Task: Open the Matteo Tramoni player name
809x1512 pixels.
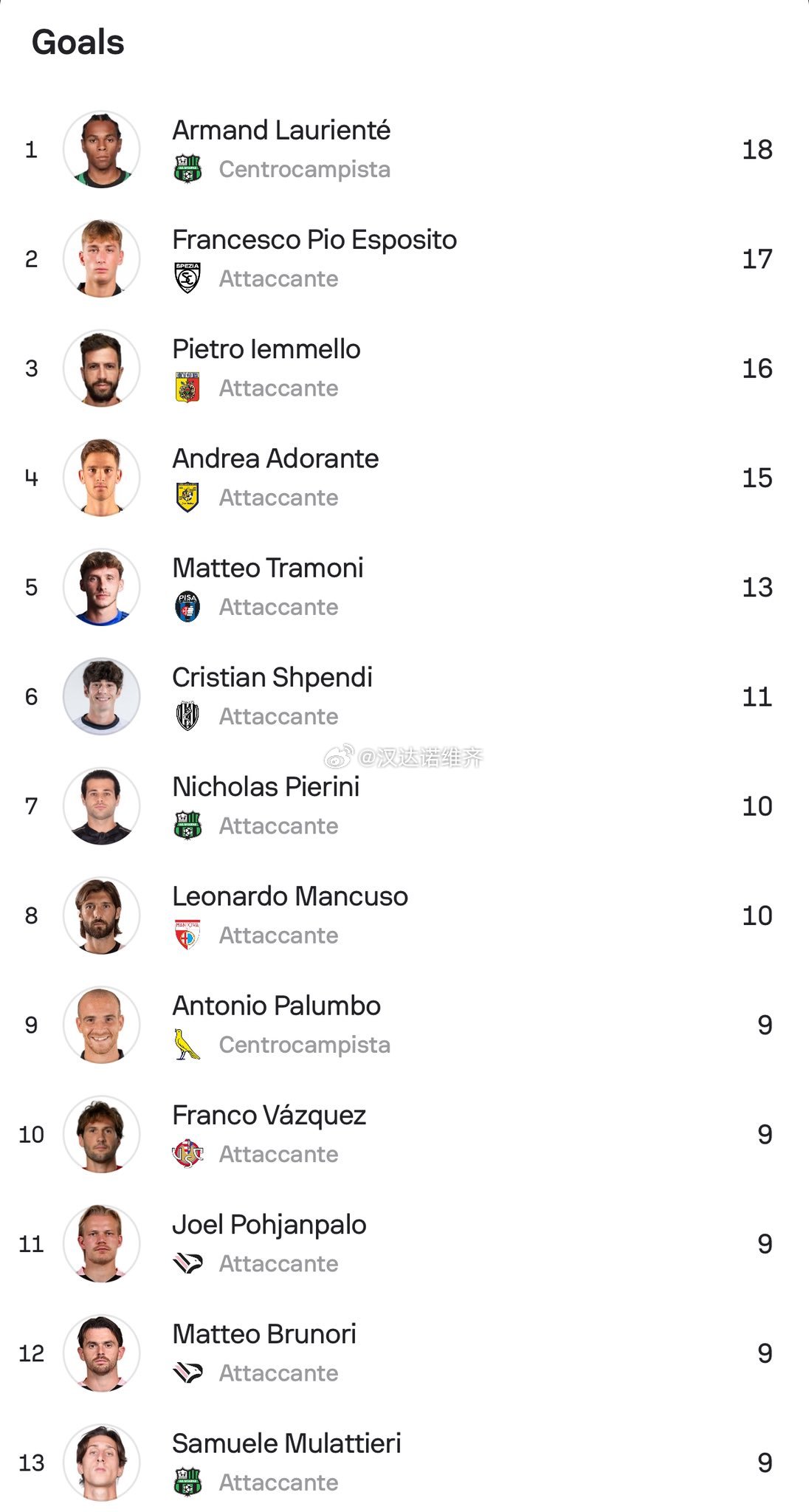Action: 268,568
